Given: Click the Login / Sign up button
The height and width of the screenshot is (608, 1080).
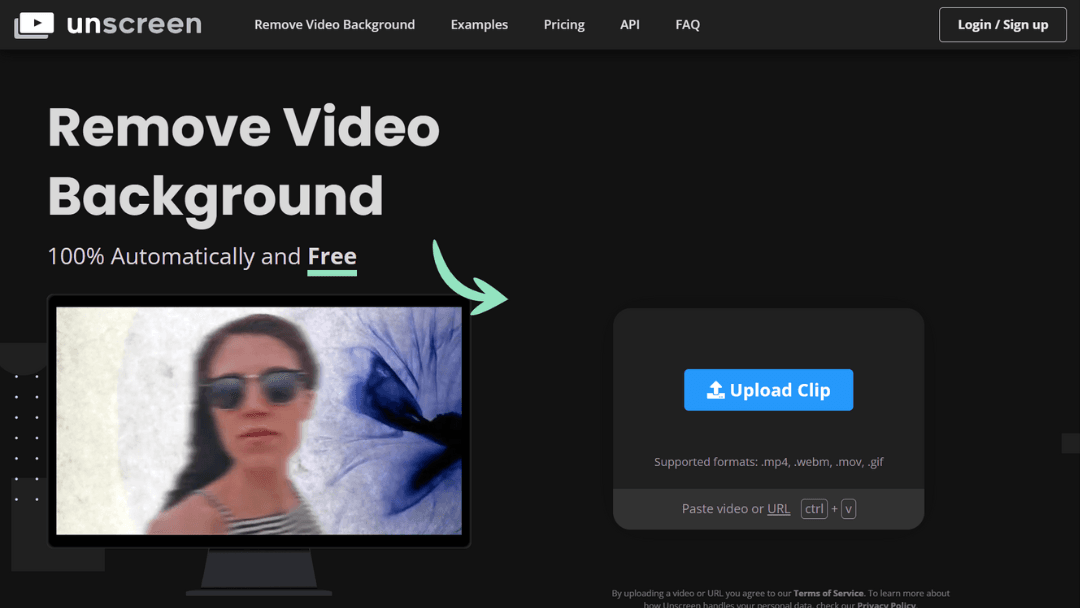Looking at the screenshot, I should 1002,24.
